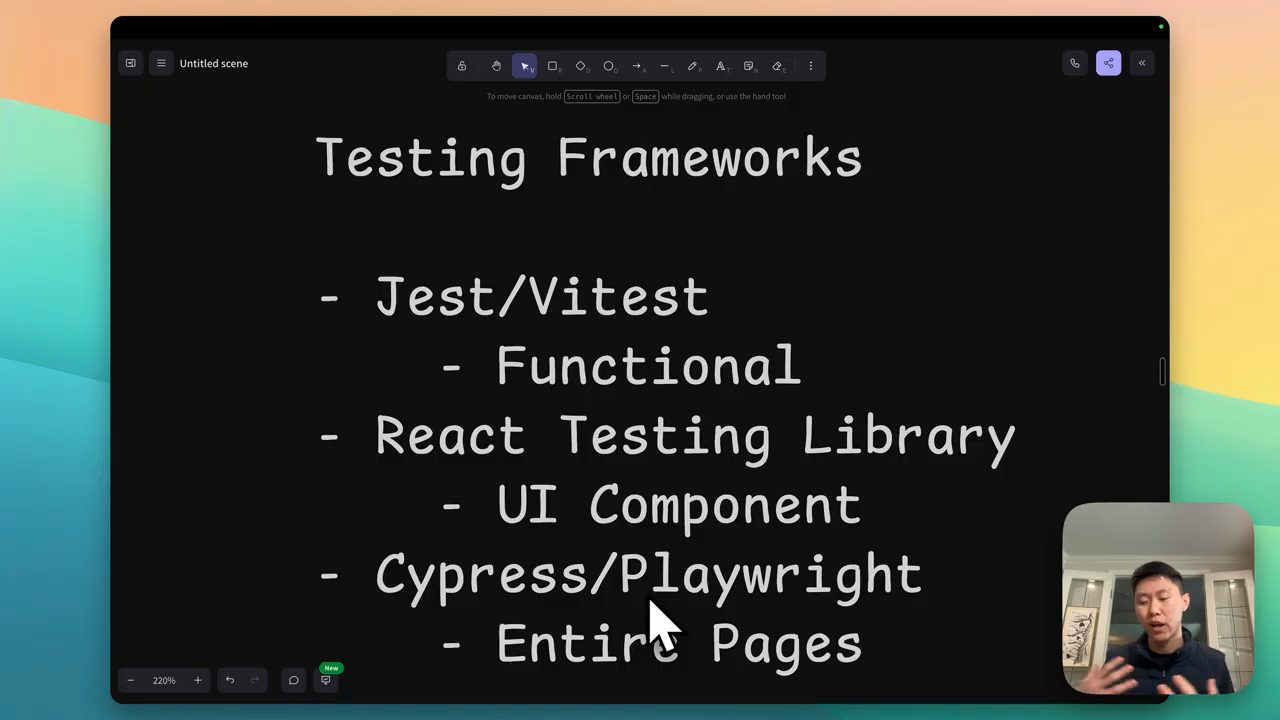Select the Rectangle tool

pos(552,66)
